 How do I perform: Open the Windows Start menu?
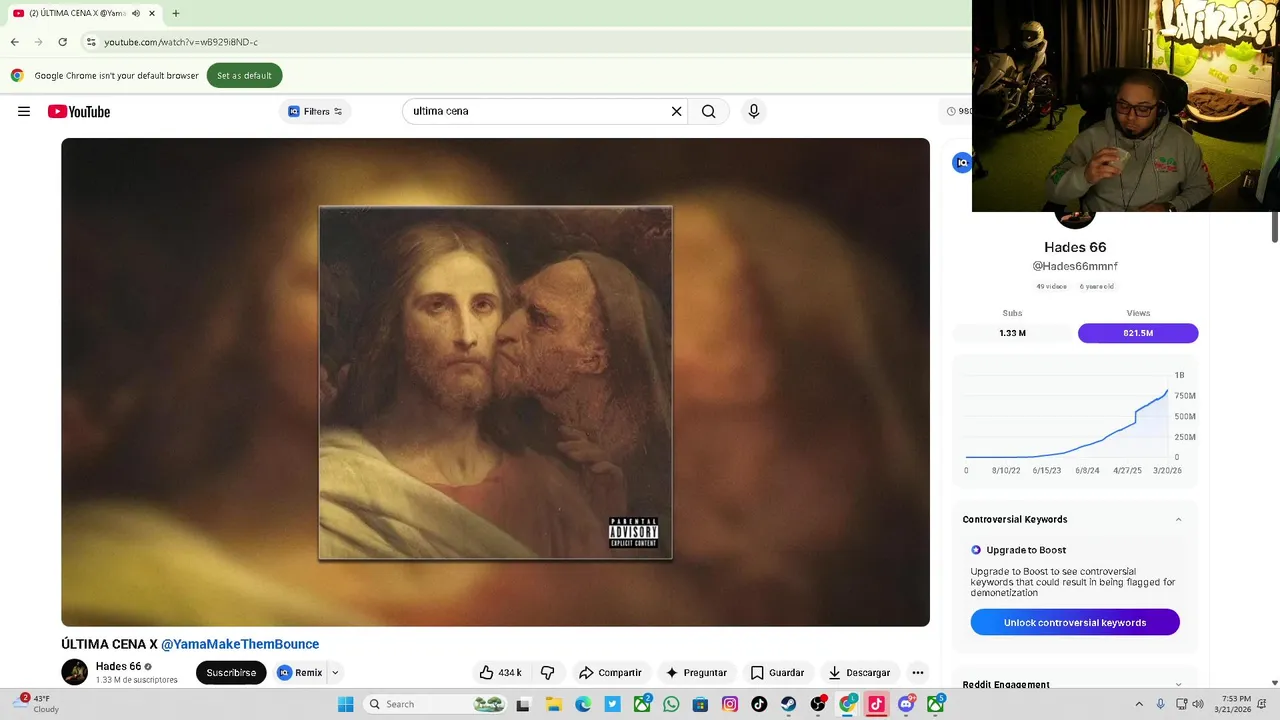(x=345, y=704)
